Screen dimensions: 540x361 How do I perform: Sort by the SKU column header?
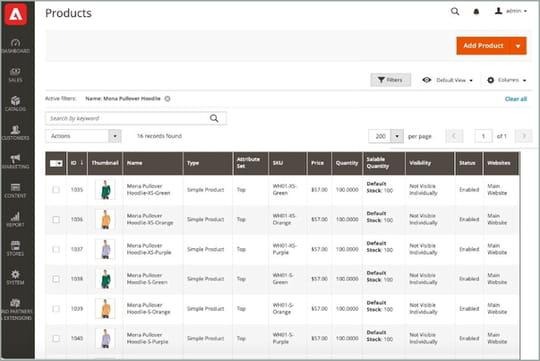pos(287,163)
